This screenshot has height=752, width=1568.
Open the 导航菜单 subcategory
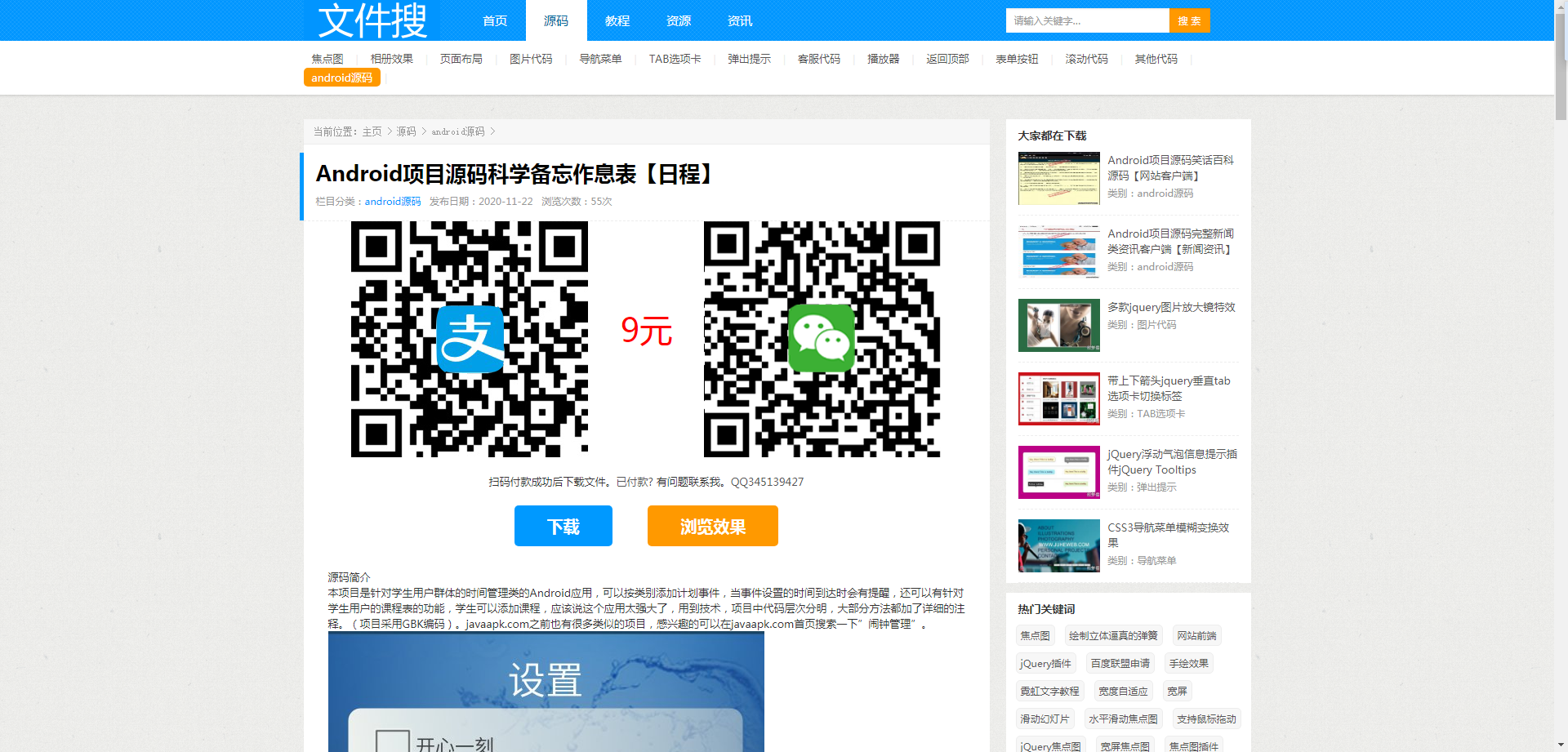click(x=601, y=59)
